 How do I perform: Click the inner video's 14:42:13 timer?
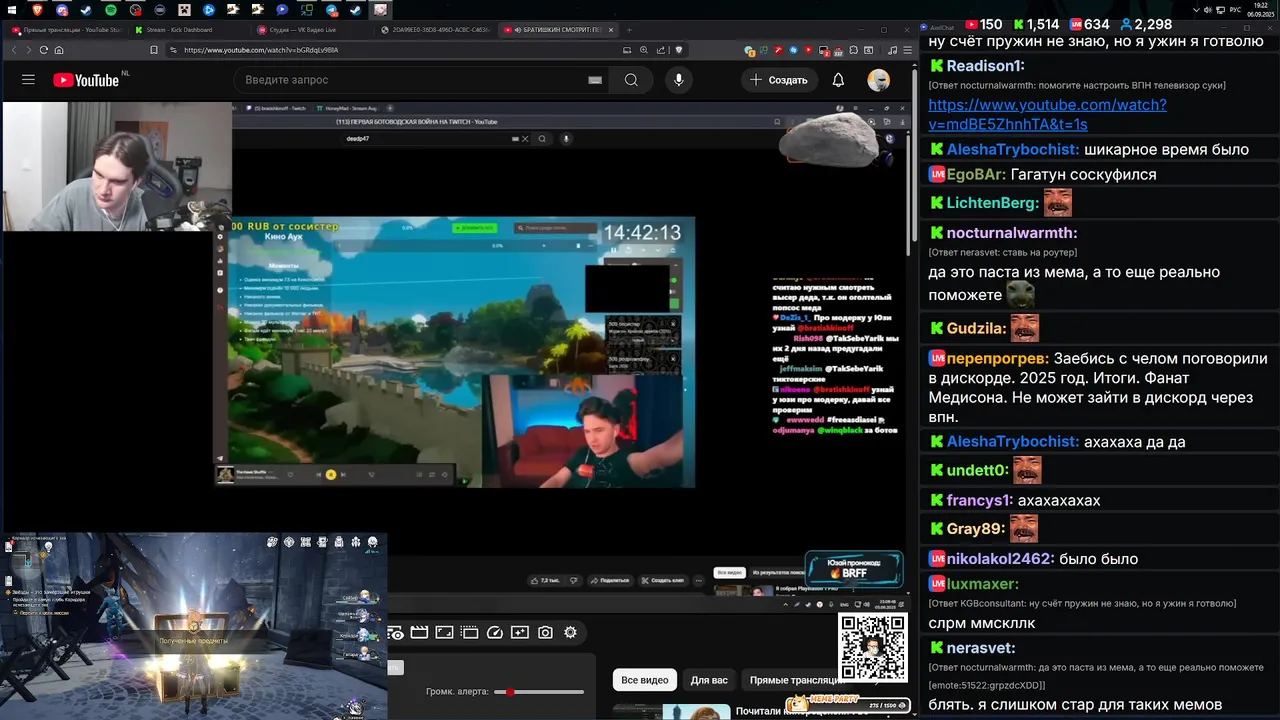click(x=641, y=233)
